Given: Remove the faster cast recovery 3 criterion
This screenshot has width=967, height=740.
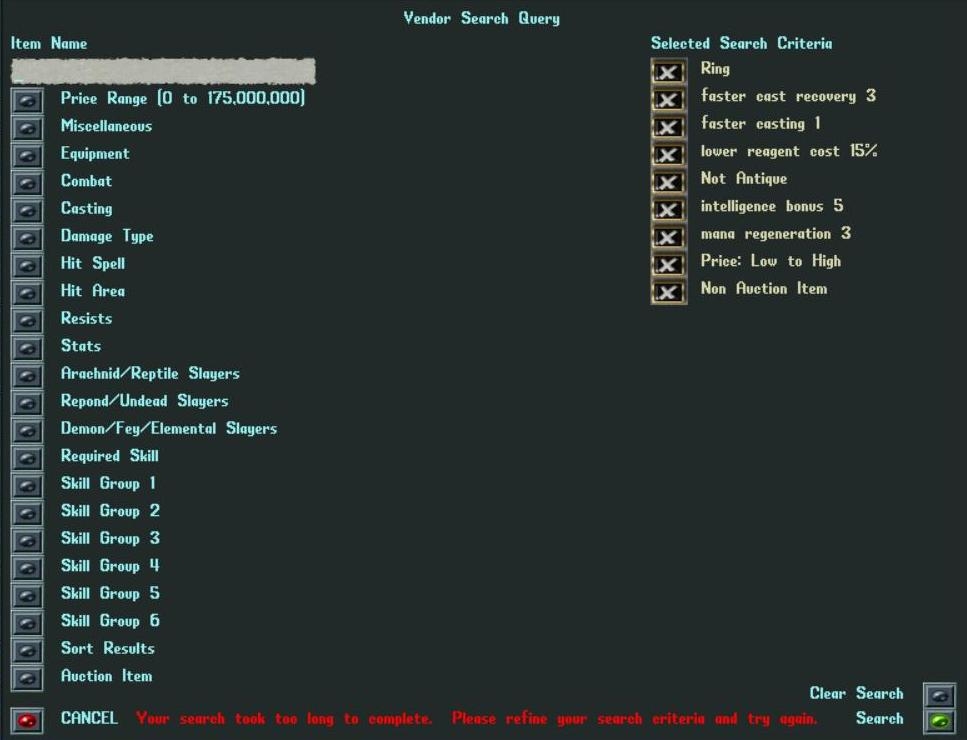Looking at the screenshot, I should 669,99.
